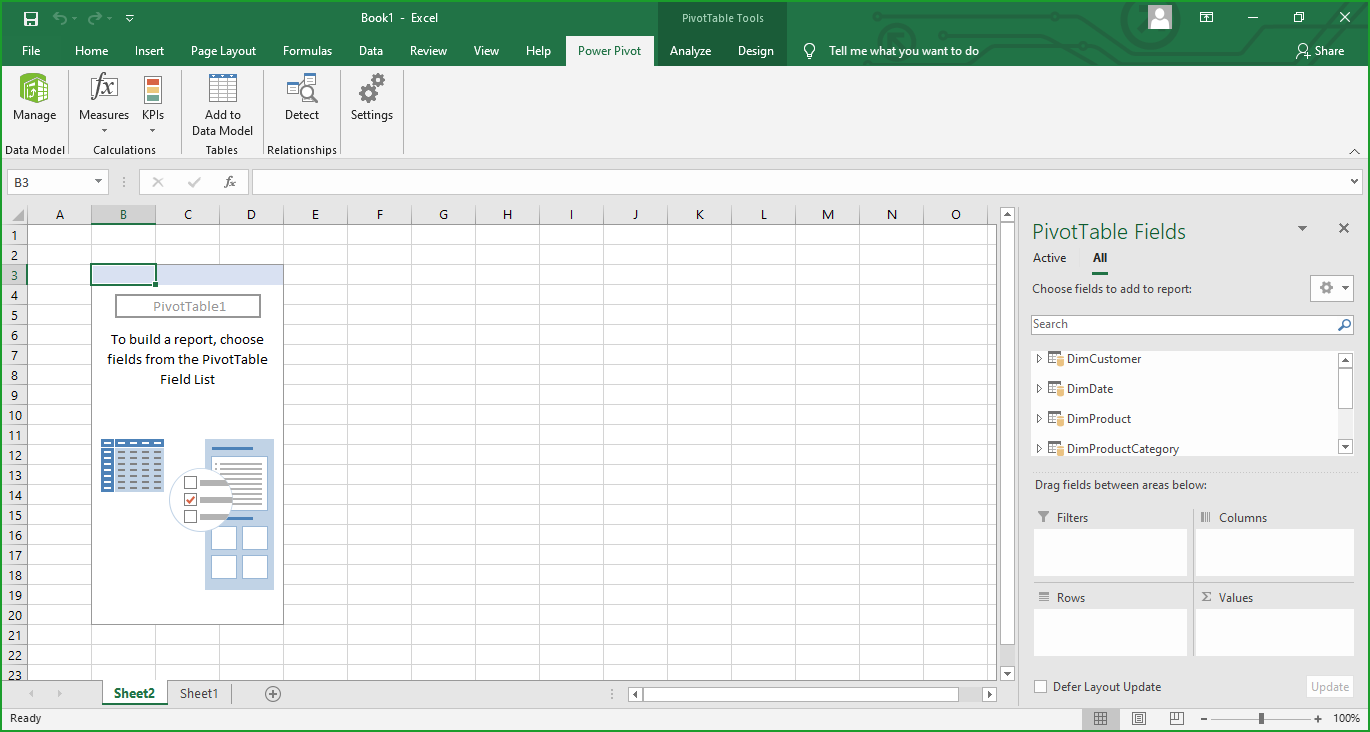Image resolution: width=1370 pixels, height=732 pixels.
Task: Open the Name Box dropdown
Action: [98, 182]
